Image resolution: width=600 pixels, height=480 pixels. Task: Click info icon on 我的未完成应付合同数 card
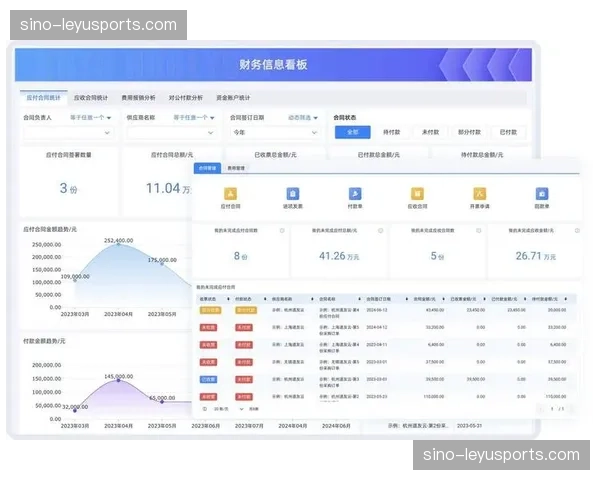(x=283, y=231)
